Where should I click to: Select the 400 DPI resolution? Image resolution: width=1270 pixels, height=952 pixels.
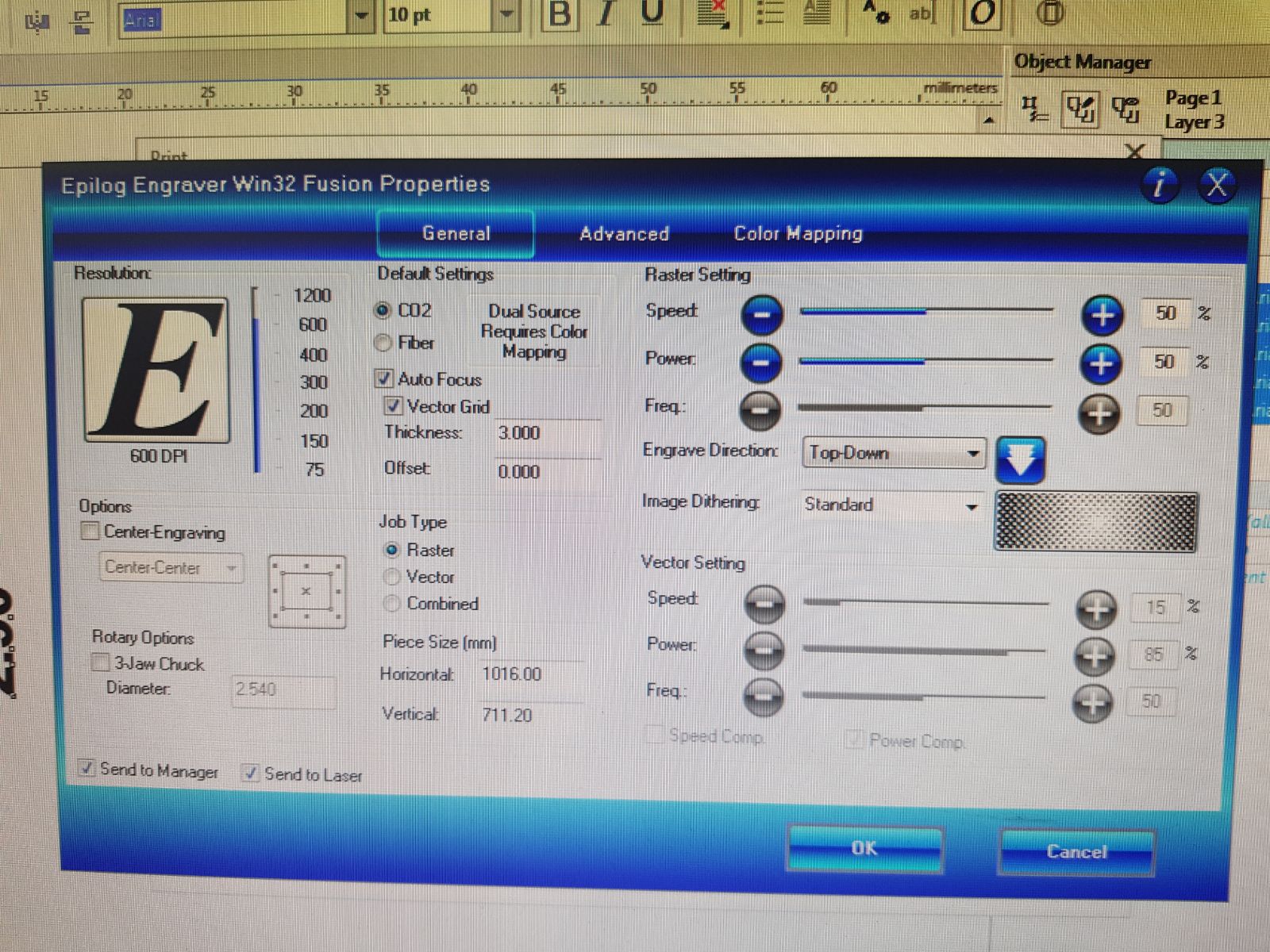point(314,355)
